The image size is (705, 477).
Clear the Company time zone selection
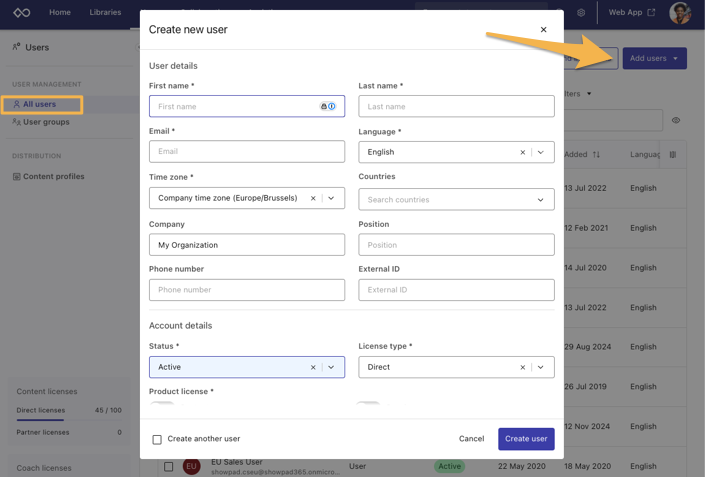[313, 198]
